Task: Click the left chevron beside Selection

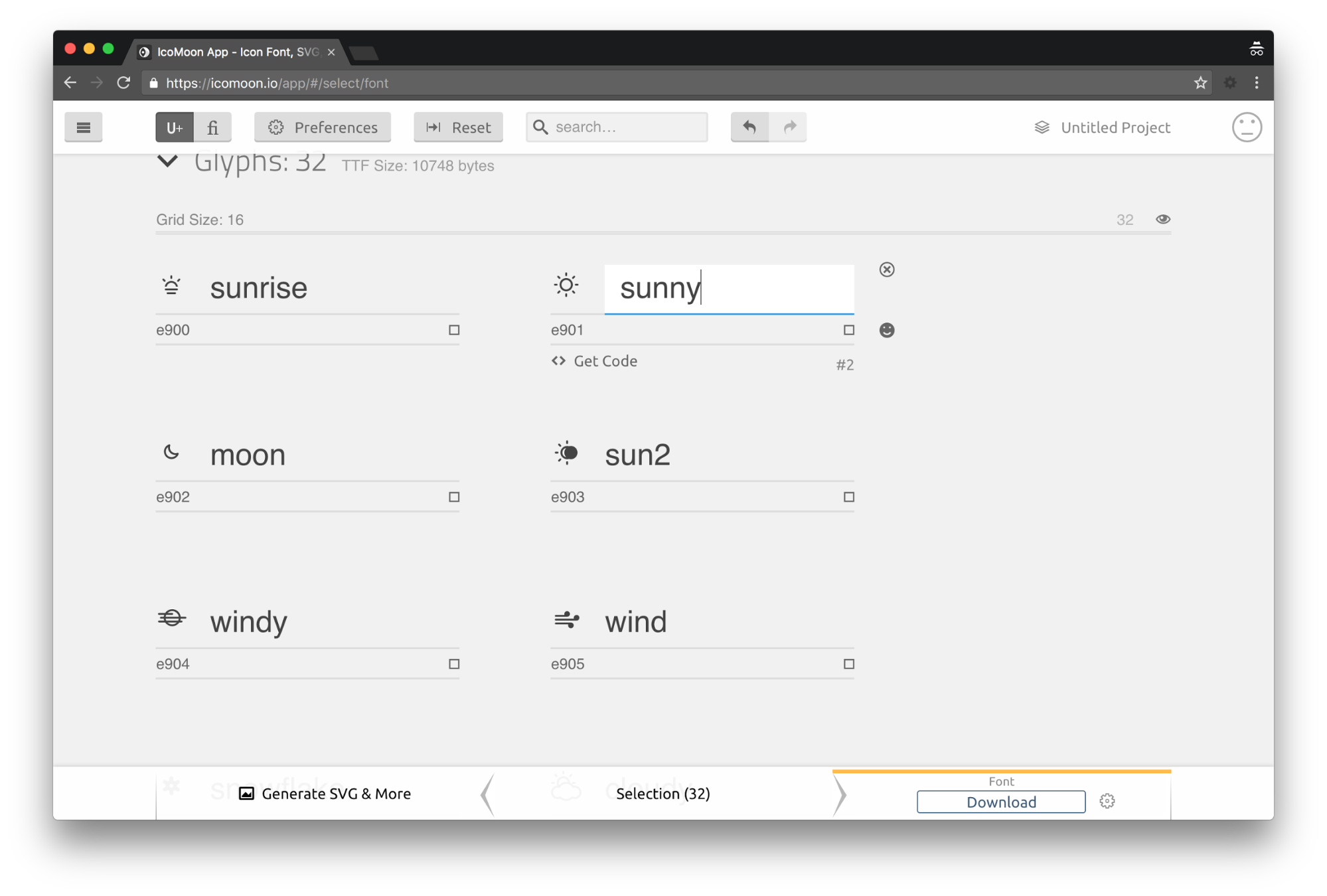Action: coord(488,794)
